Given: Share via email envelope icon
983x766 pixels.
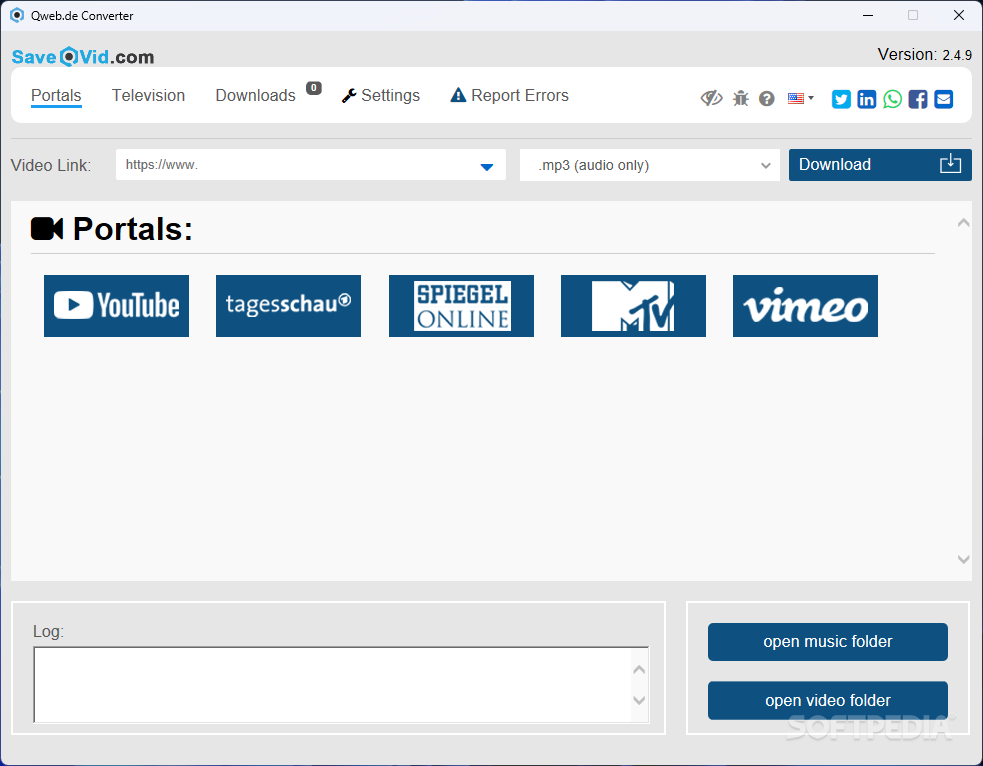Looking at the screenshot, I should pyautogui.click(x=944, y=99).
